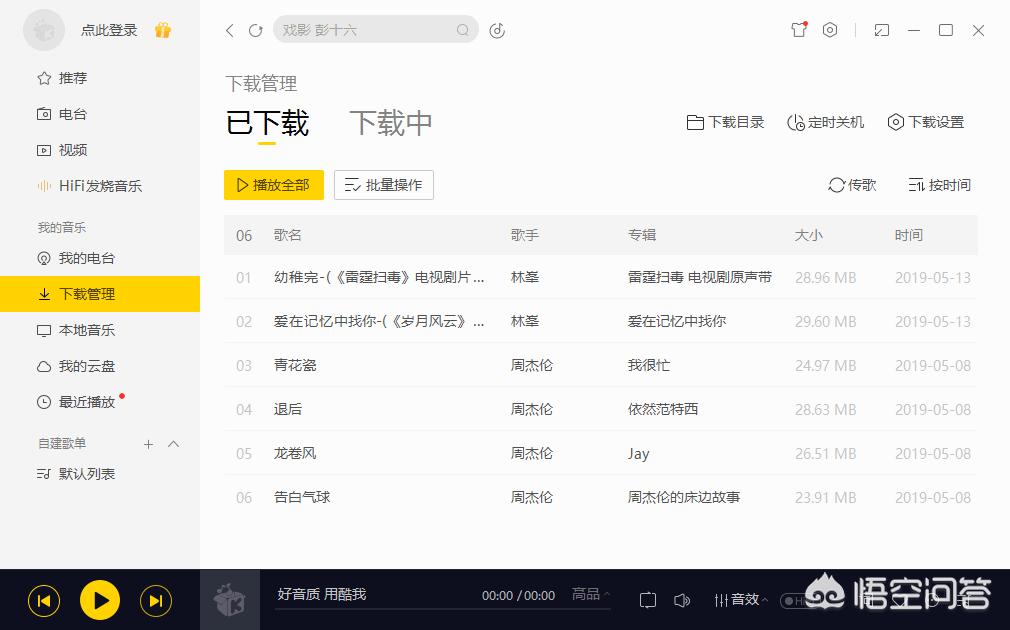Toggle the loop play mode icon
The width and height of the screenshot is (1010, 630).
coord(648,600)
